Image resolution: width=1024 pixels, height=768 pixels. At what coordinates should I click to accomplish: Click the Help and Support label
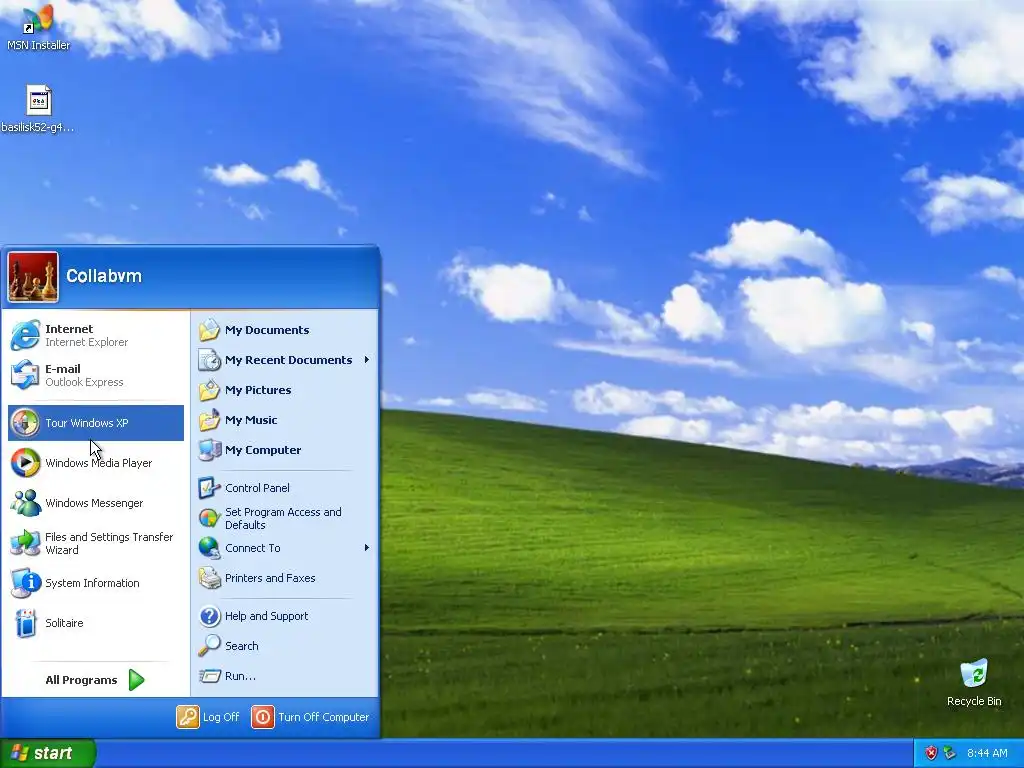click(x=266, y=616)
